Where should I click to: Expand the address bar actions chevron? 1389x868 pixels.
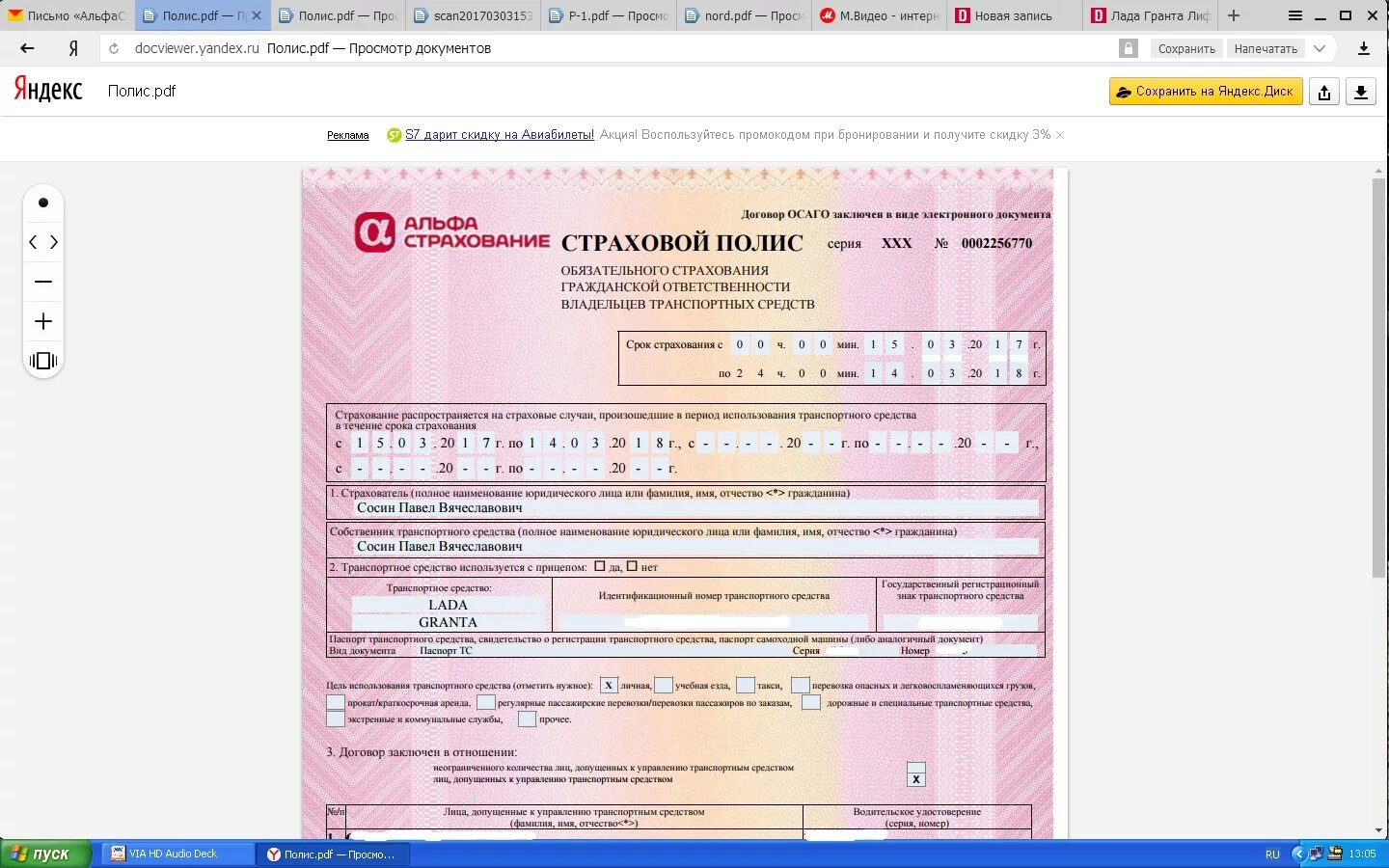point(1320,48)
